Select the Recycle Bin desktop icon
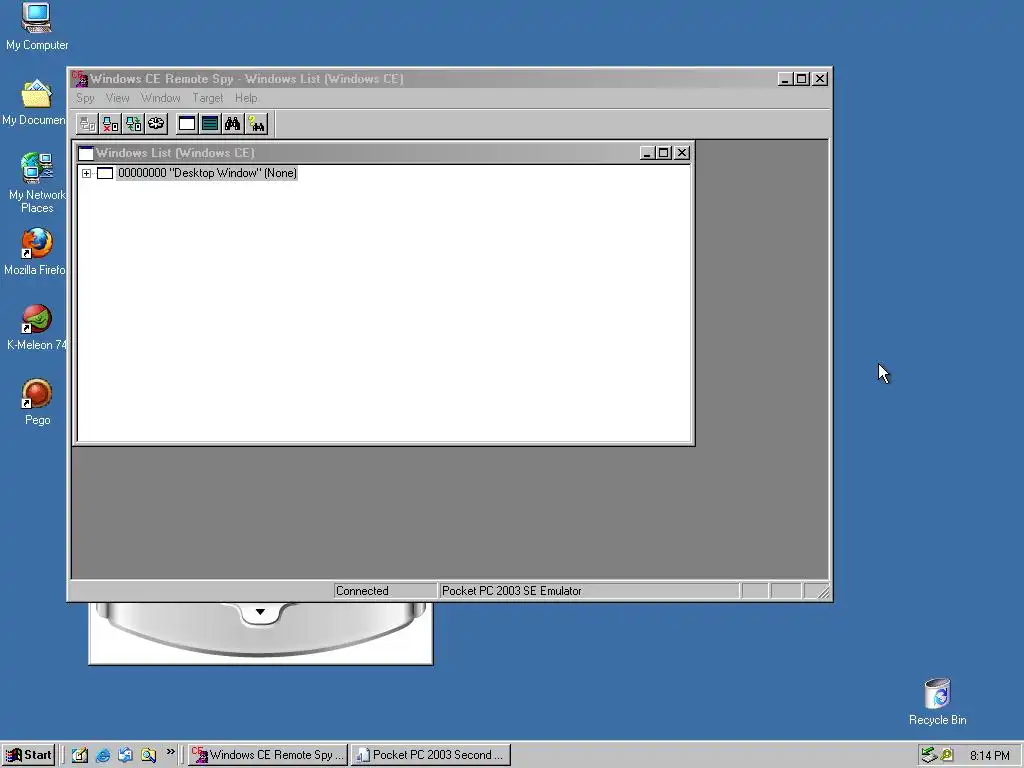 coord(937,702)
